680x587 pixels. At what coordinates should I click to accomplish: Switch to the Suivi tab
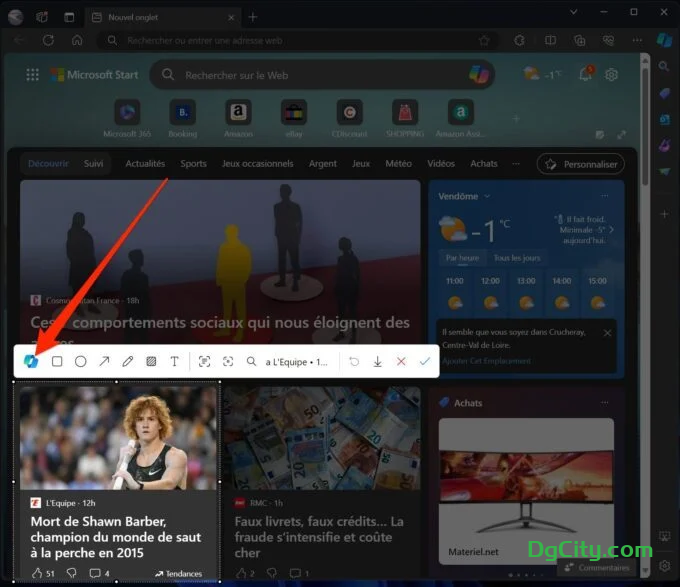coord(93,163)
